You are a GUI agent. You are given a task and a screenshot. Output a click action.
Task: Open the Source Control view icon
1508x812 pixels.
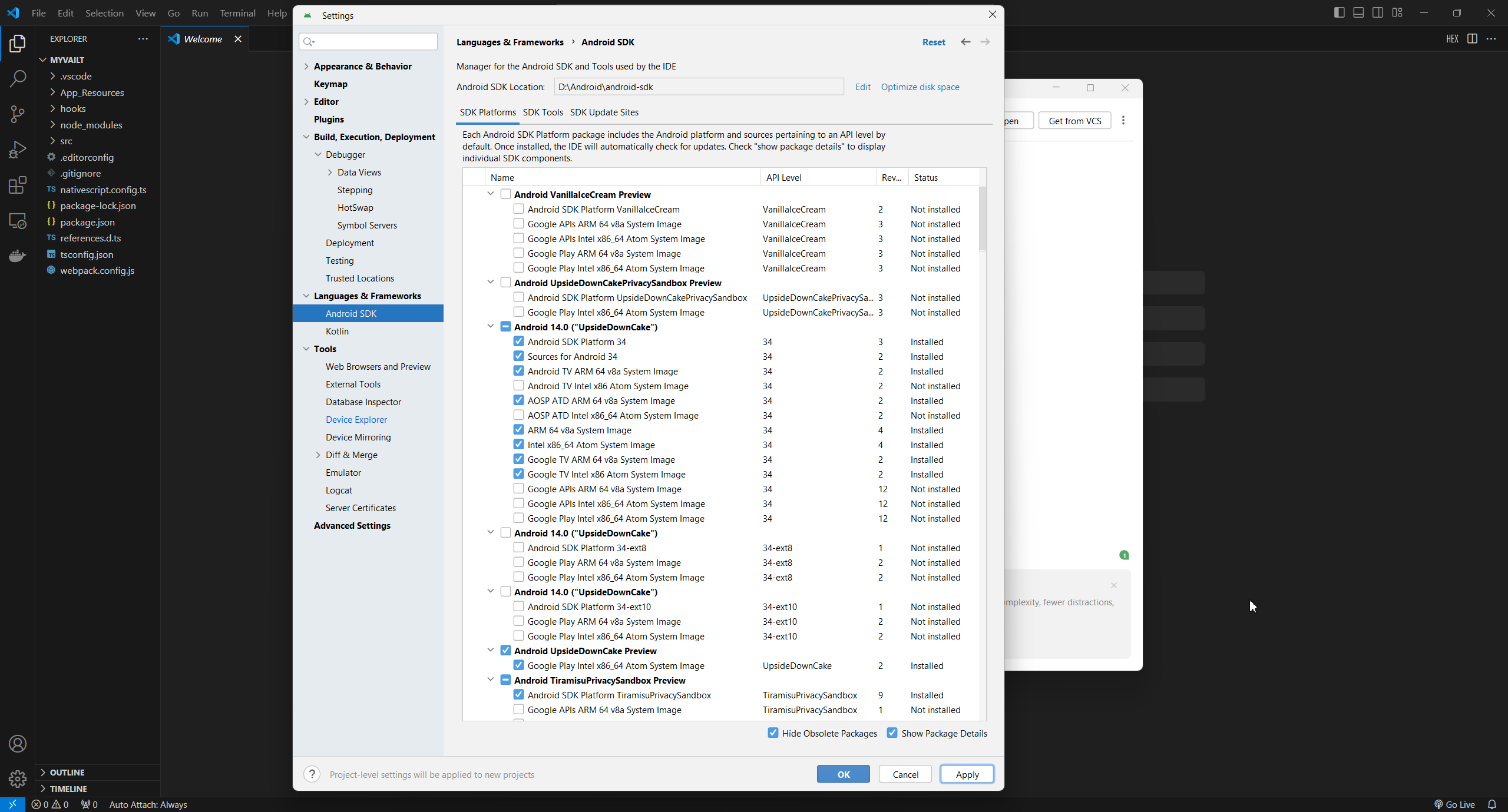(18, 114)
